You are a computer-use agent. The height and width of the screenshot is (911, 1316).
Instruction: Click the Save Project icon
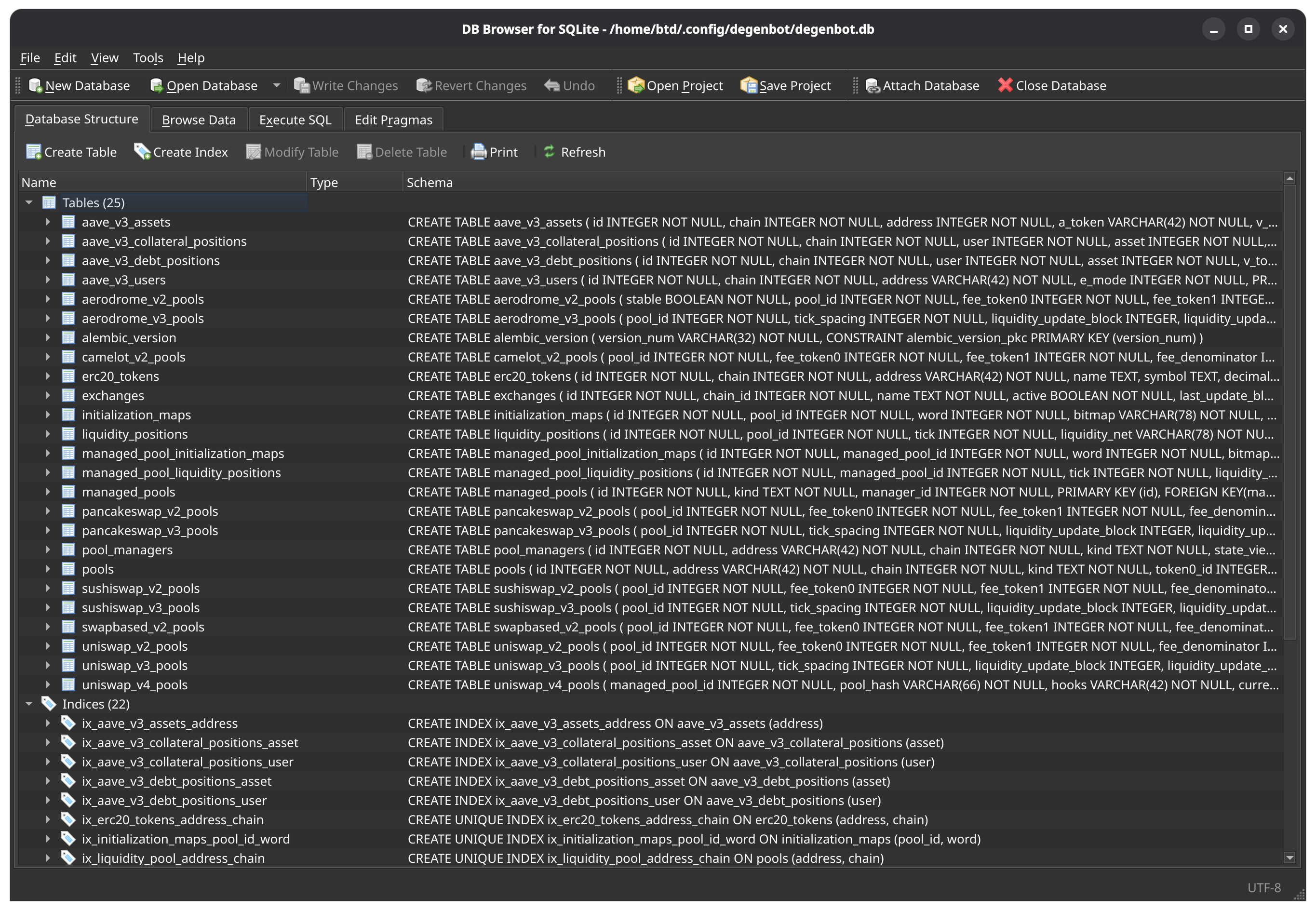click(748, 86)
